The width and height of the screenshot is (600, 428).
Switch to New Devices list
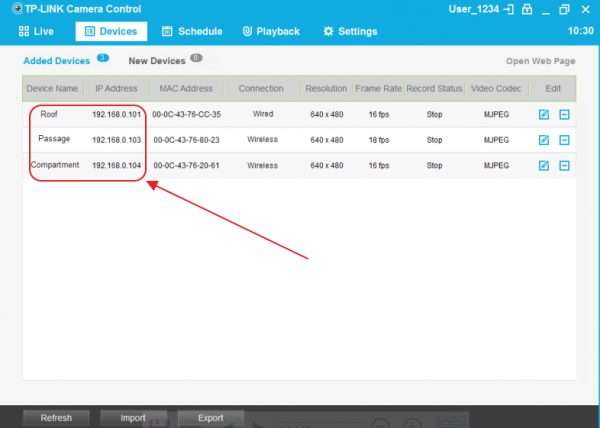(157, 61)
